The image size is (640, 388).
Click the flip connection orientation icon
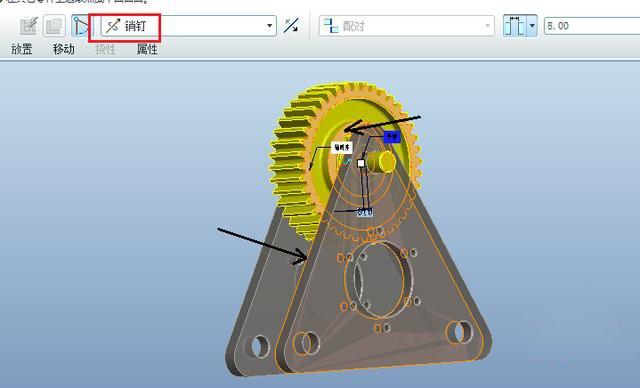(x=291, y=26)
